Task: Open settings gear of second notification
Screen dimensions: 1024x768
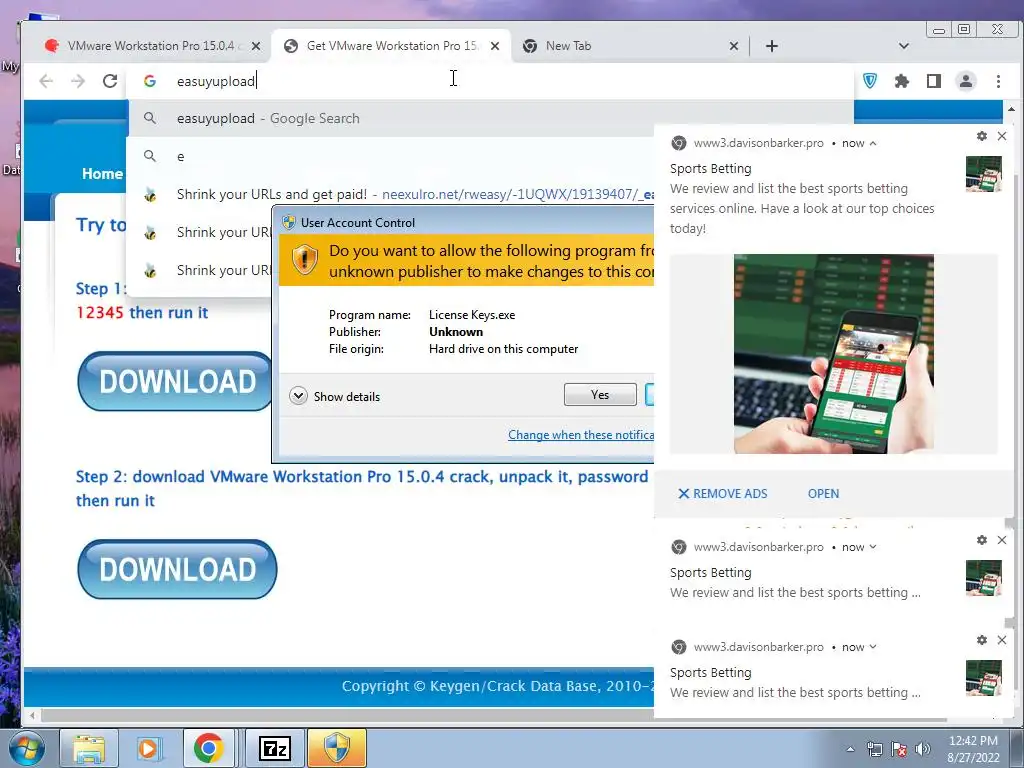Action: [982, 540]
